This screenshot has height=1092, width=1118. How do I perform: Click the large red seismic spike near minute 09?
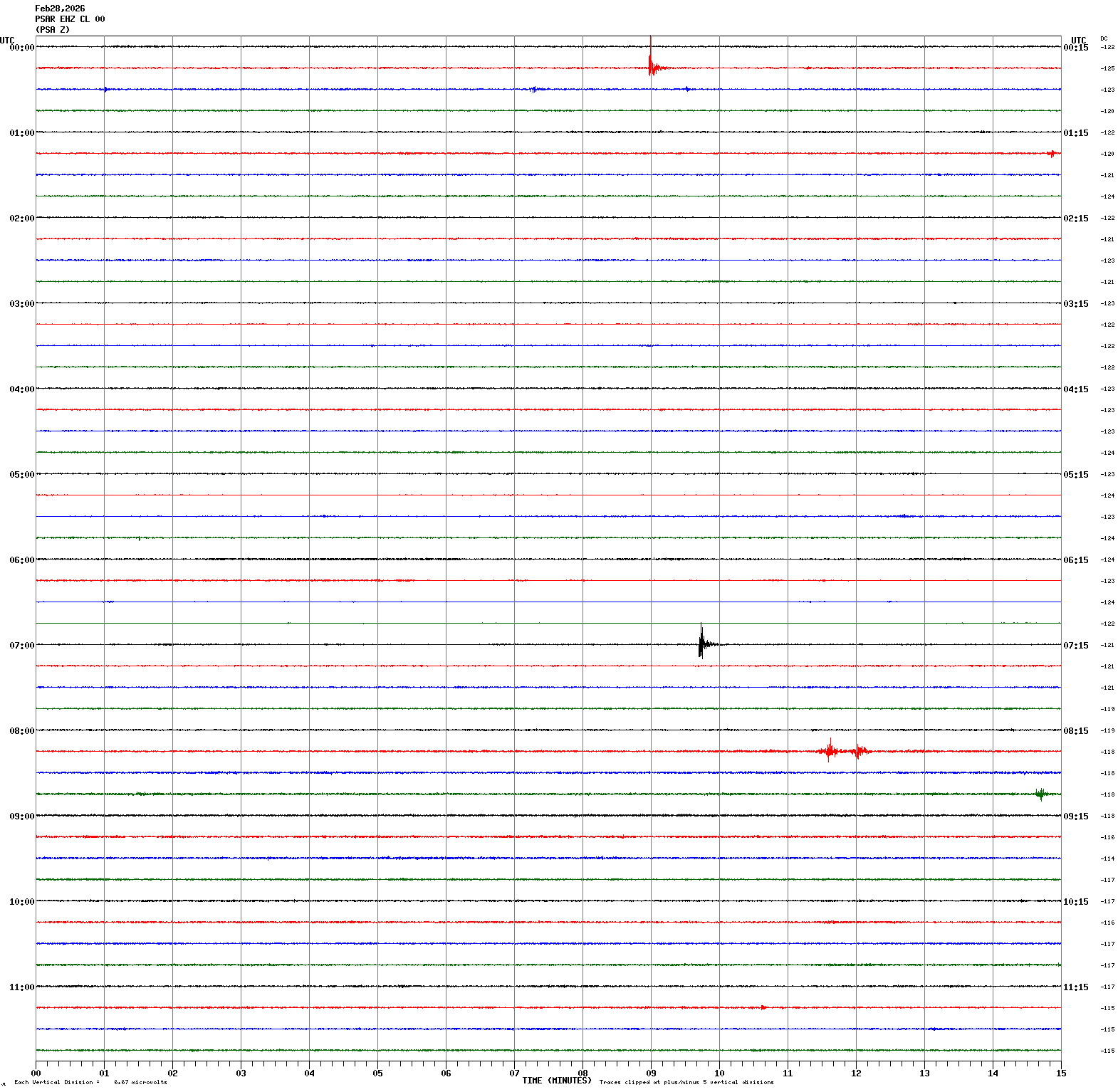click(x=651, y=67)
